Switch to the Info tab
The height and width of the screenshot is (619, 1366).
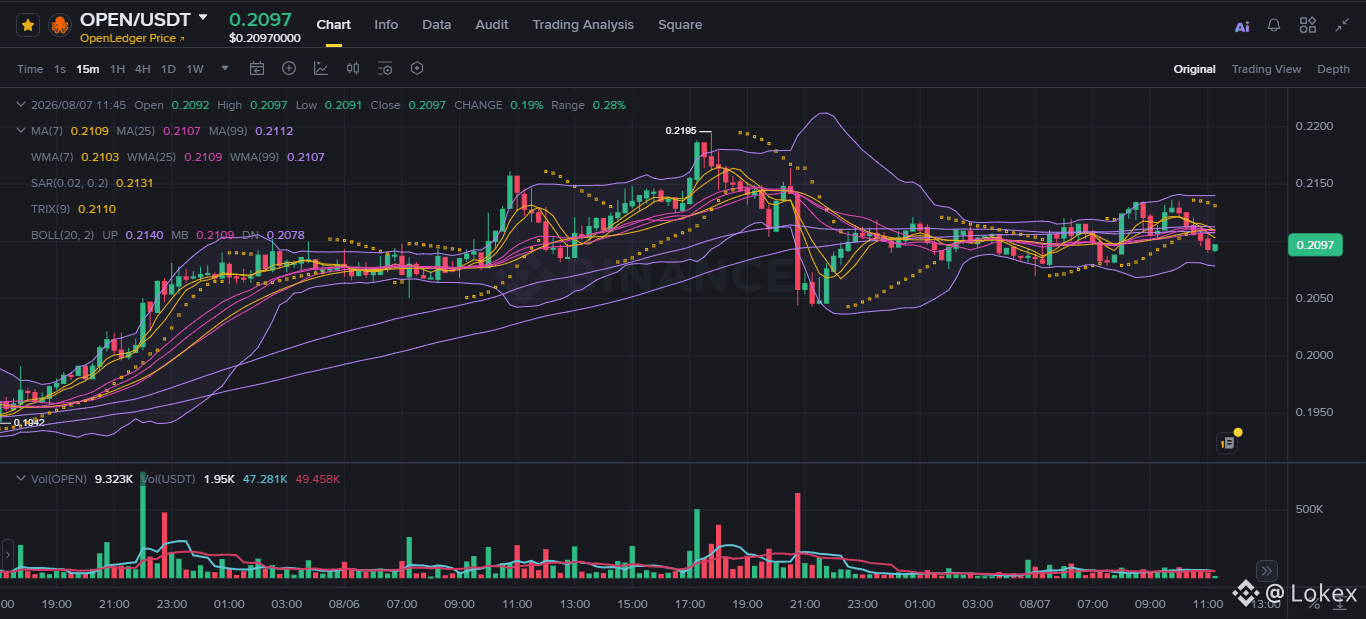click(x=386, y=25)
